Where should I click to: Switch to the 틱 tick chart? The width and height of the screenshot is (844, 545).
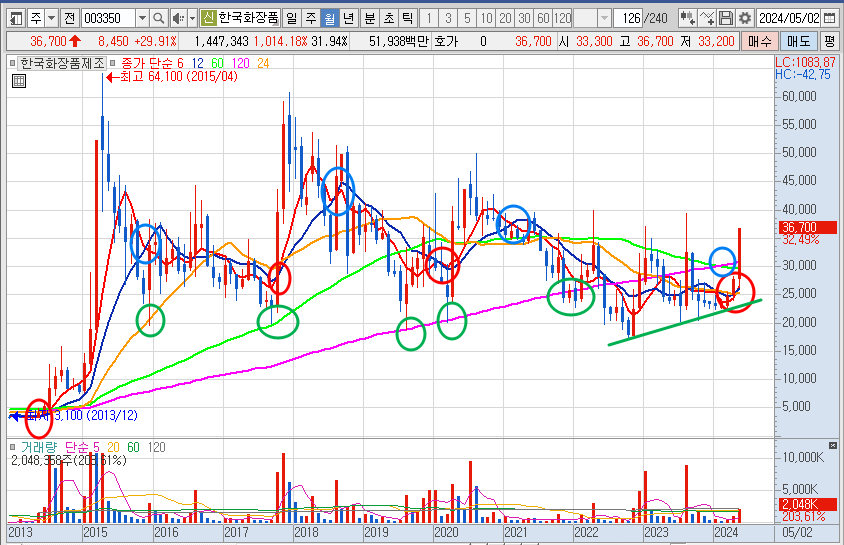click(407, 19)
